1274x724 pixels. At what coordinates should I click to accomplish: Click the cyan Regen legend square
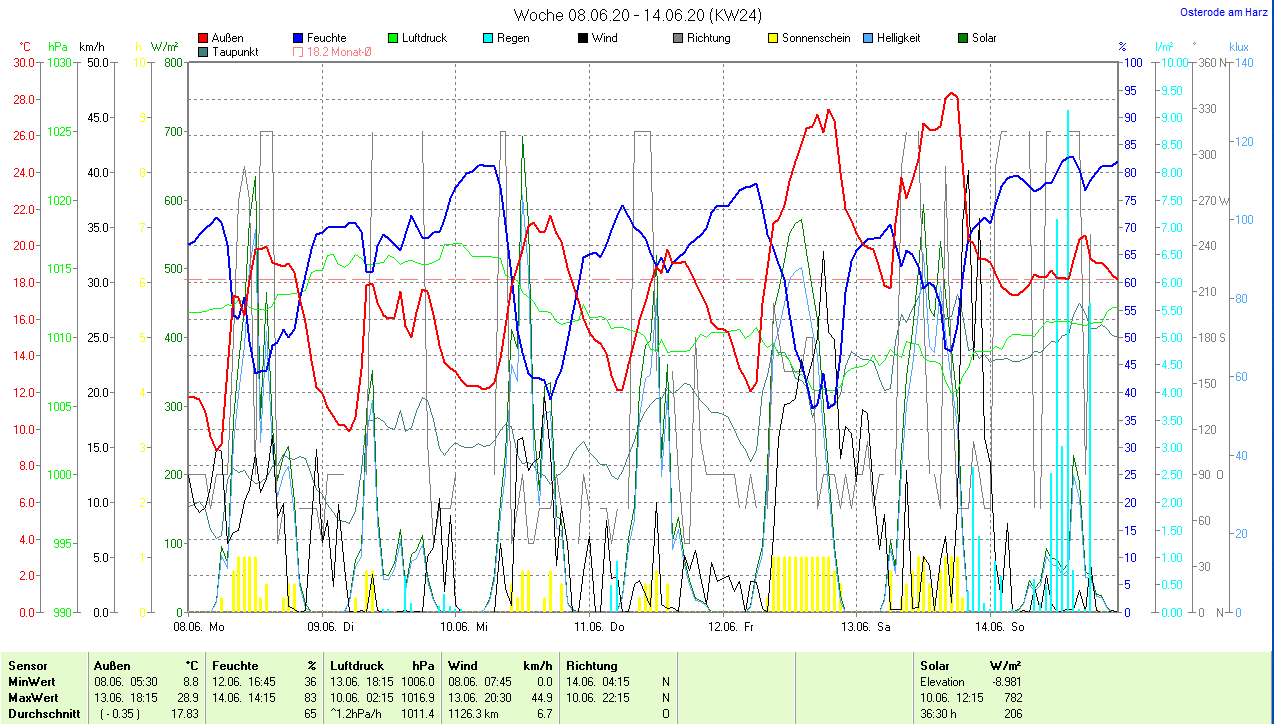coord(487,38)
